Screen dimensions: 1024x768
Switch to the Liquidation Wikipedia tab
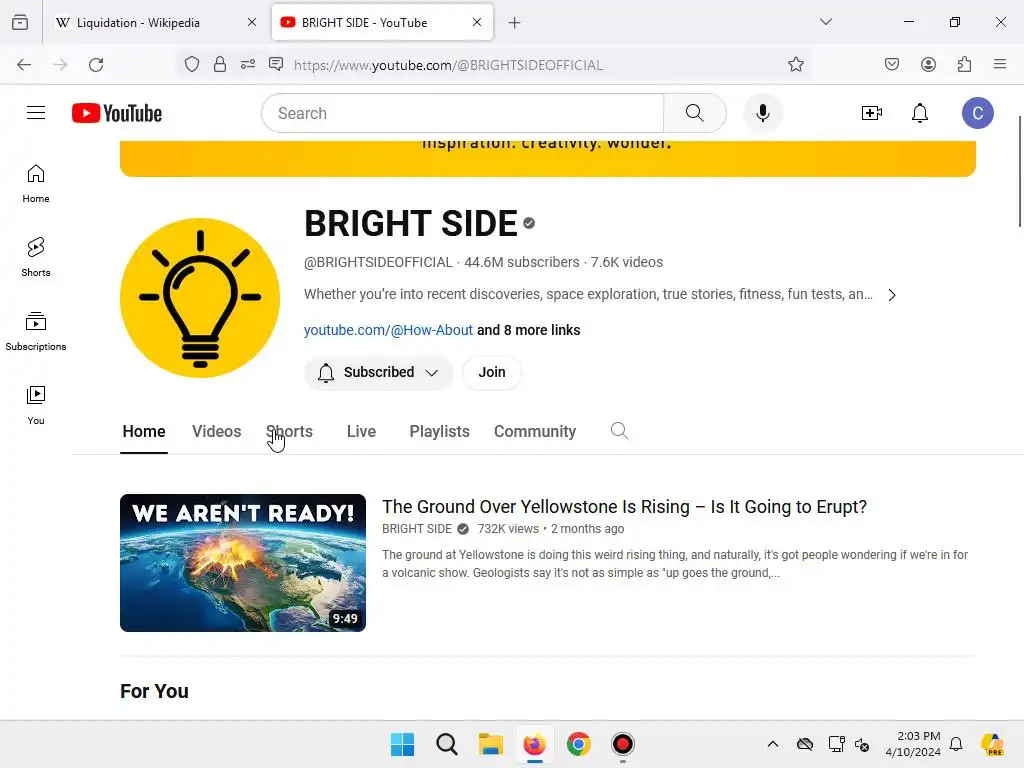tap(138, 23)
